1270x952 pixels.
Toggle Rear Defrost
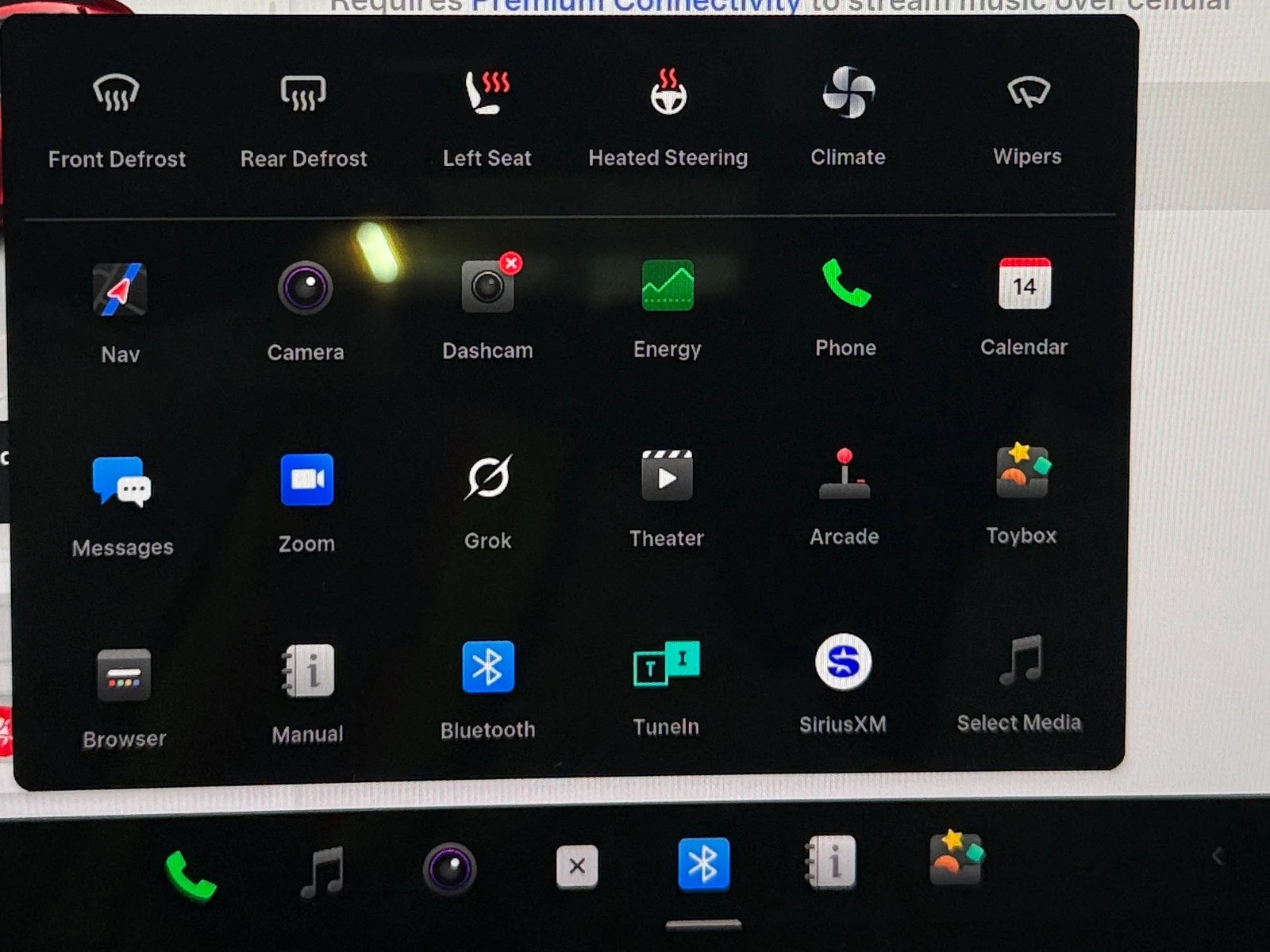coord(303,94)
